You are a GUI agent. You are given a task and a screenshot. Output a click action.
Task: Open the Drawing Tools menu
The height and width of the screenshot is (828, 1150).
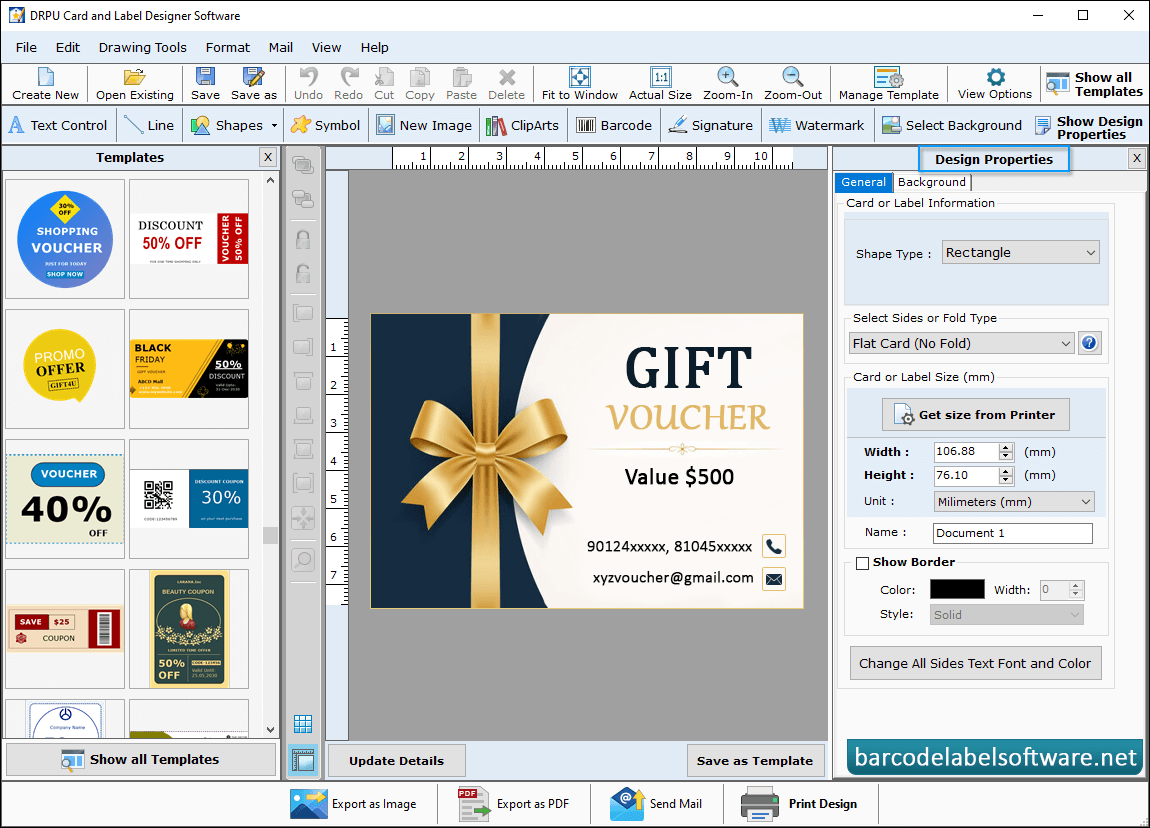142,48
